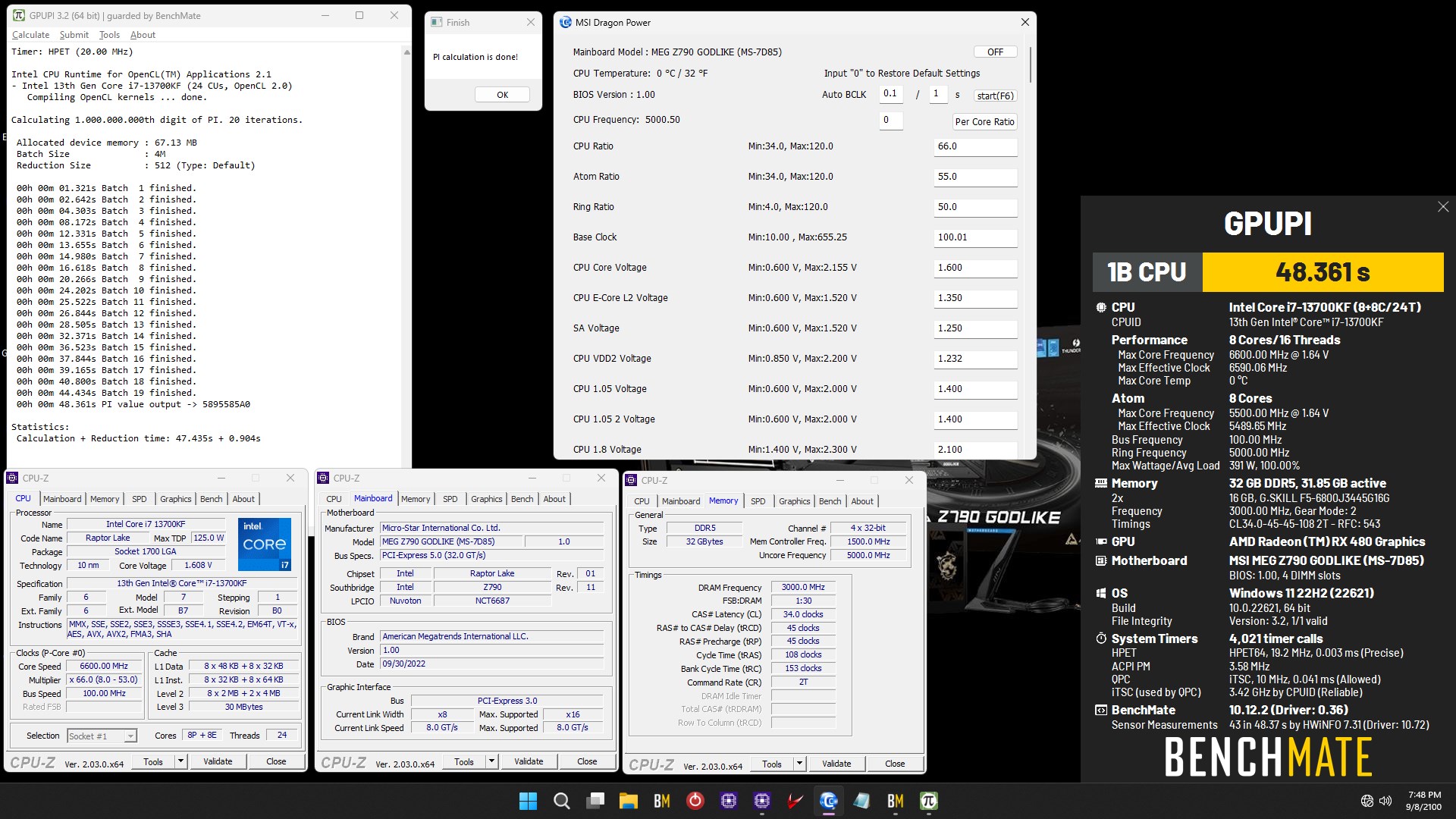Open the Calculate menu in GPUPI
Viewport: 1456px width, 819px height.
click(30, 35)
